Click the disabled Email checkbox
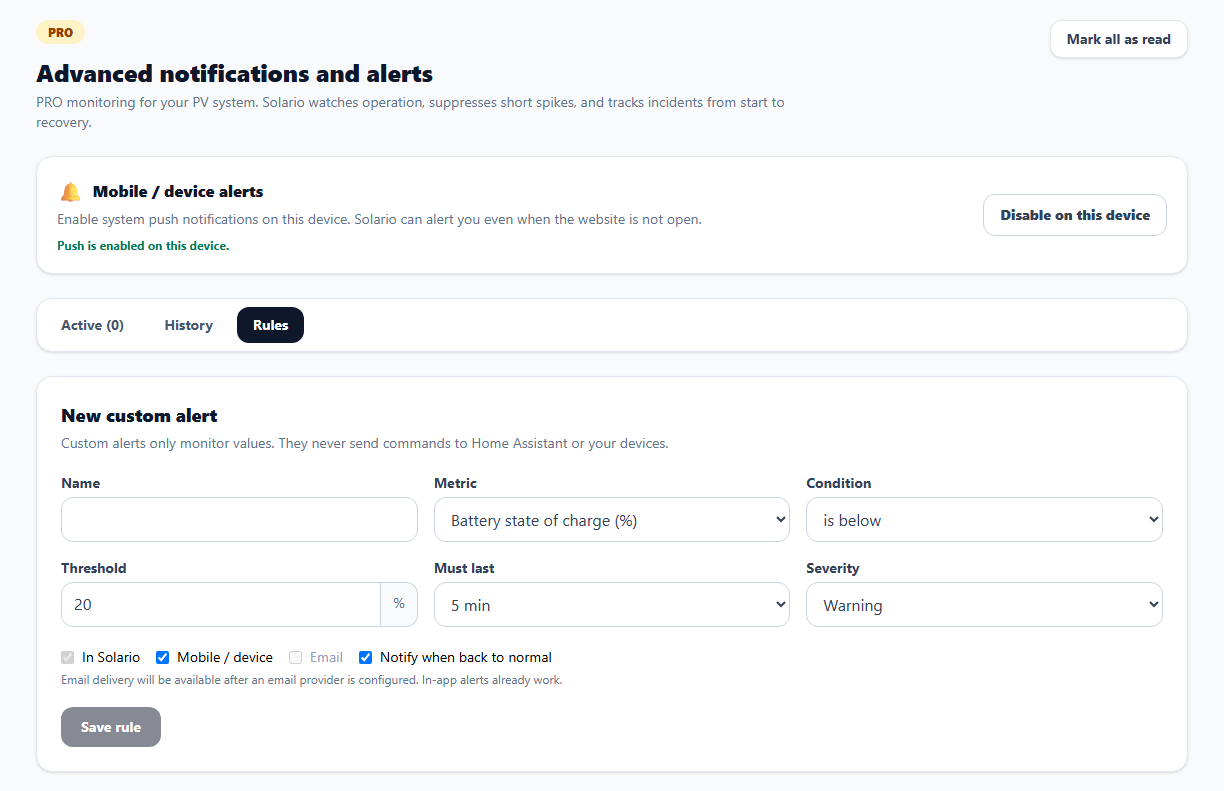Screen dimensions: 1224x791 295,658
